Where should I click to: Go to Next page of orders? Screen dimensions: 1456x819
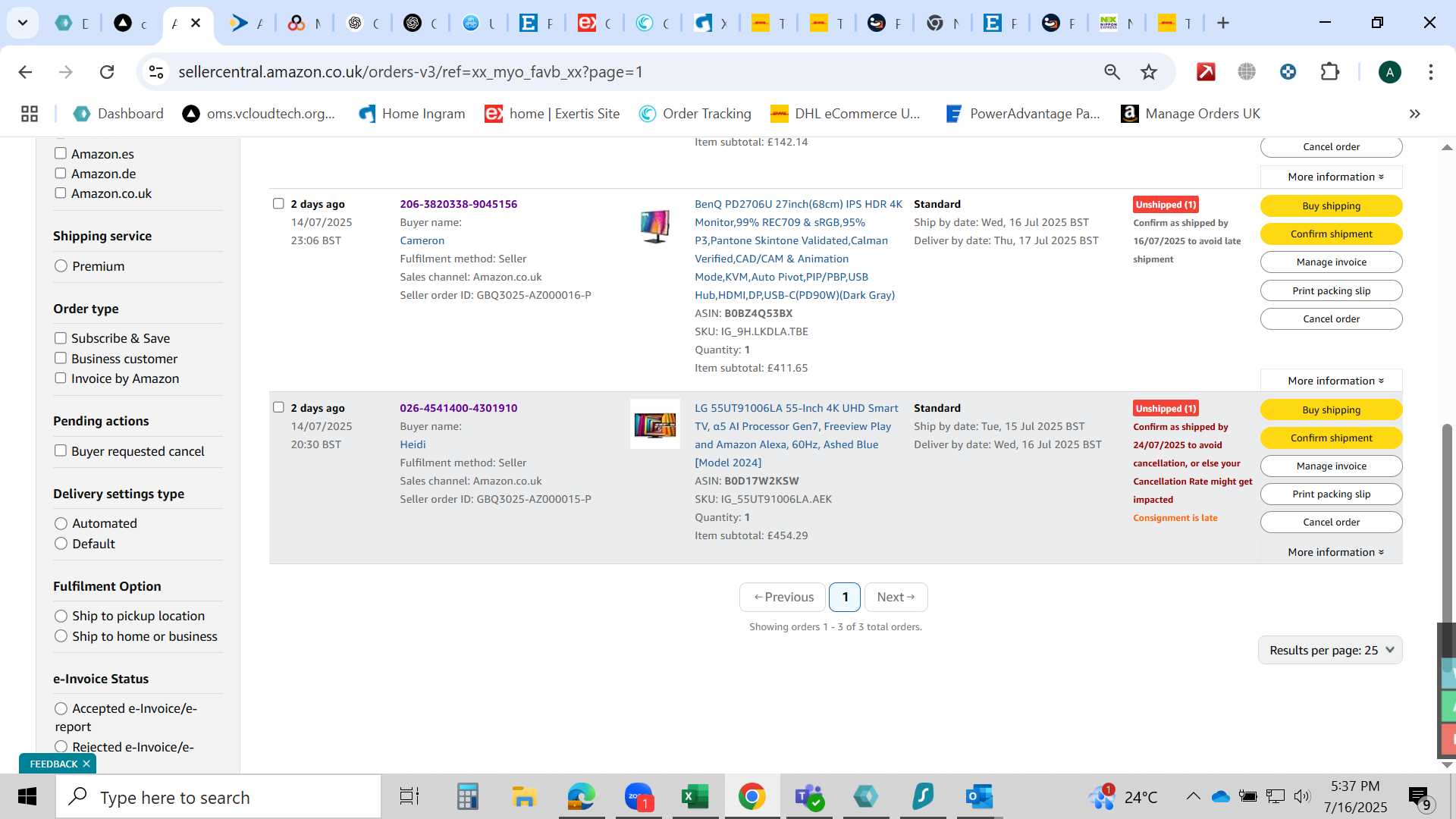(x=896, y=597)
